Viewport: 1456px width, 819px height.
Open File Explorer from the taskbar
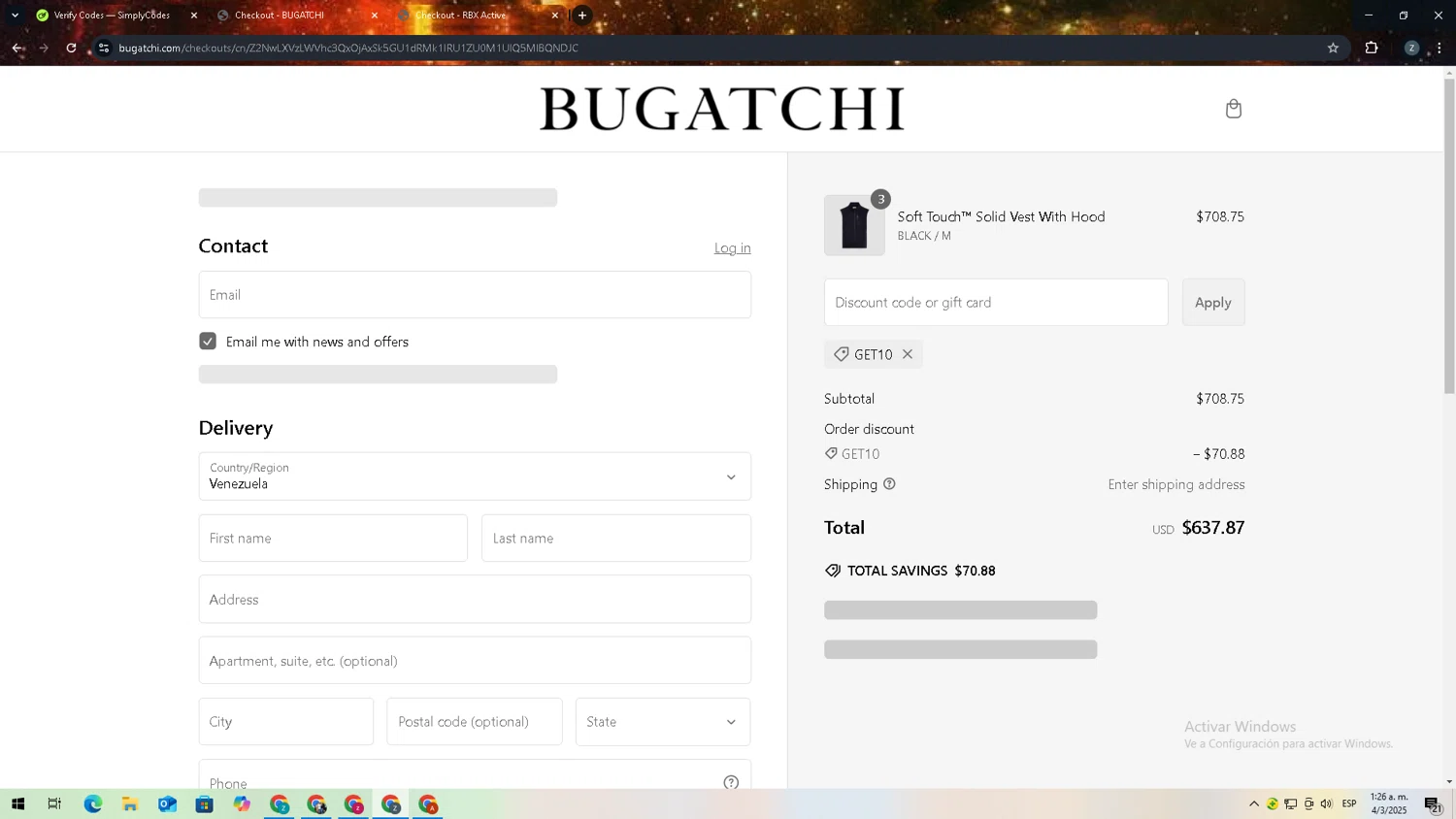(x=129, y=804)
